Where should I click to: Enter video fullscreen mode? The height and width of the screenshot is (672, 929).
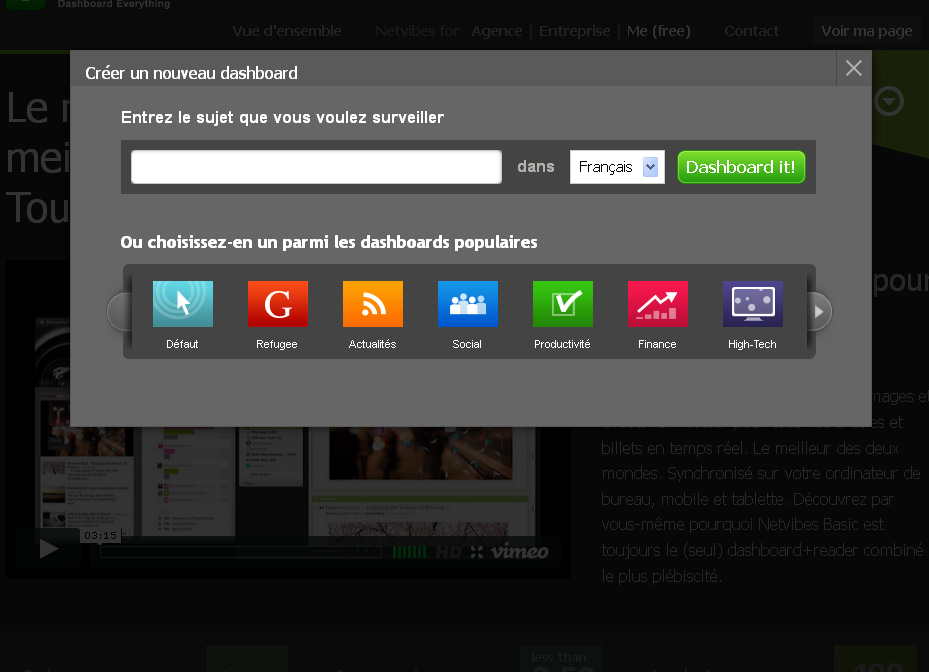tap(476, 552)
